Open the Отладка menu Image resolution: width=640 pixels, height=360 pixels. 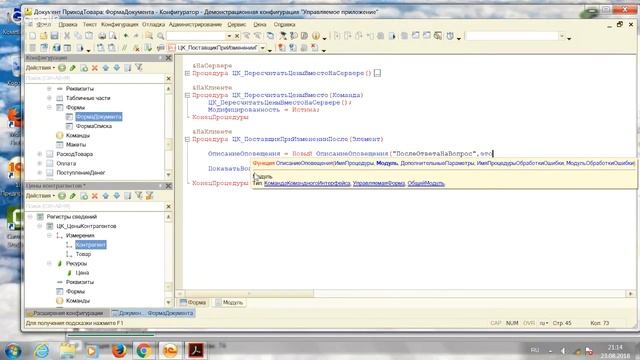pos(153,24)
